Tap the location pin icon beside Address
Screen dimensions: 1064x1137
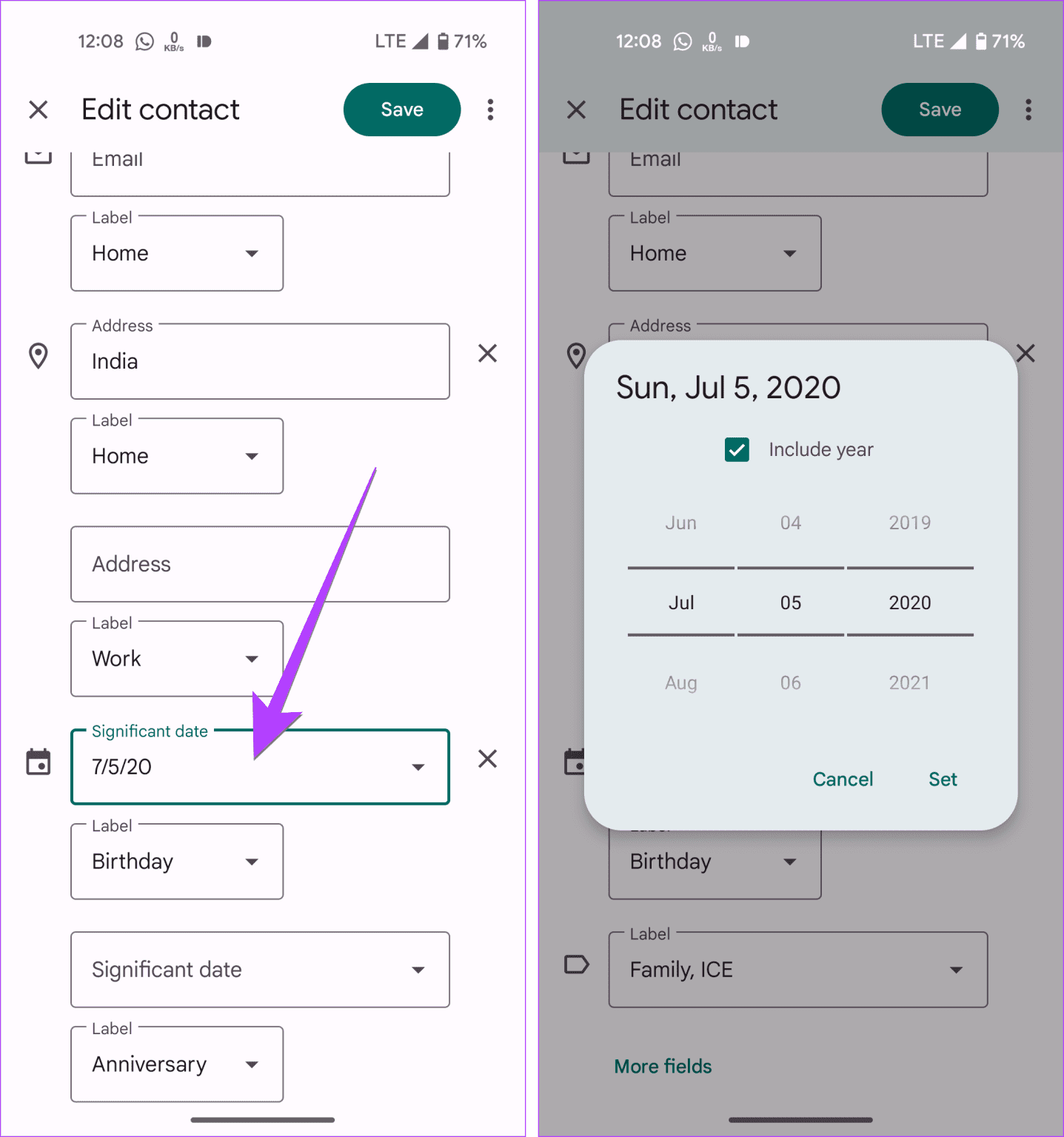coord(39,356)
